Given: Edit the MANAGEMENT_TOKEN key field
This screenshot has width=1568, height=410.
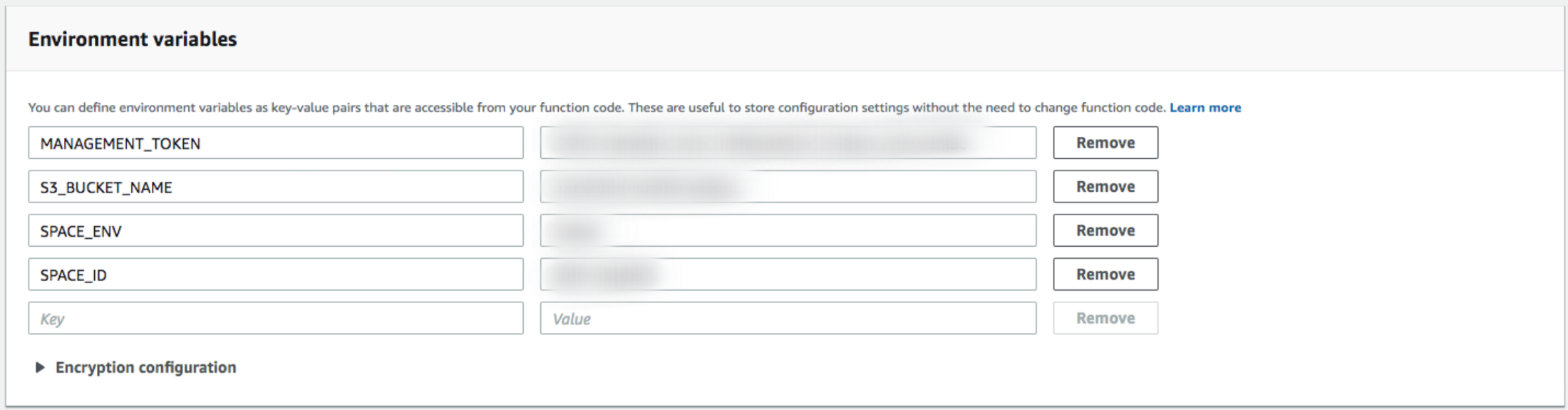Looking at the screenshot, I should [276, 143].
